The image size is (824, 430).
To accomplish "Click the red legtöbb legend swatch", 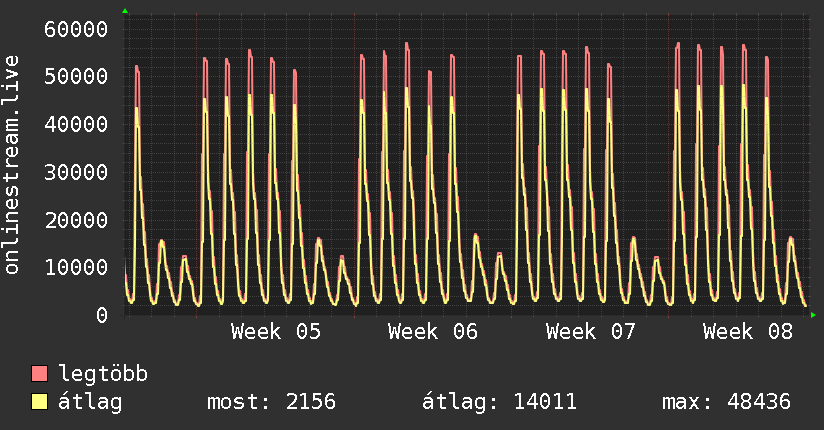I will [40, 374].
